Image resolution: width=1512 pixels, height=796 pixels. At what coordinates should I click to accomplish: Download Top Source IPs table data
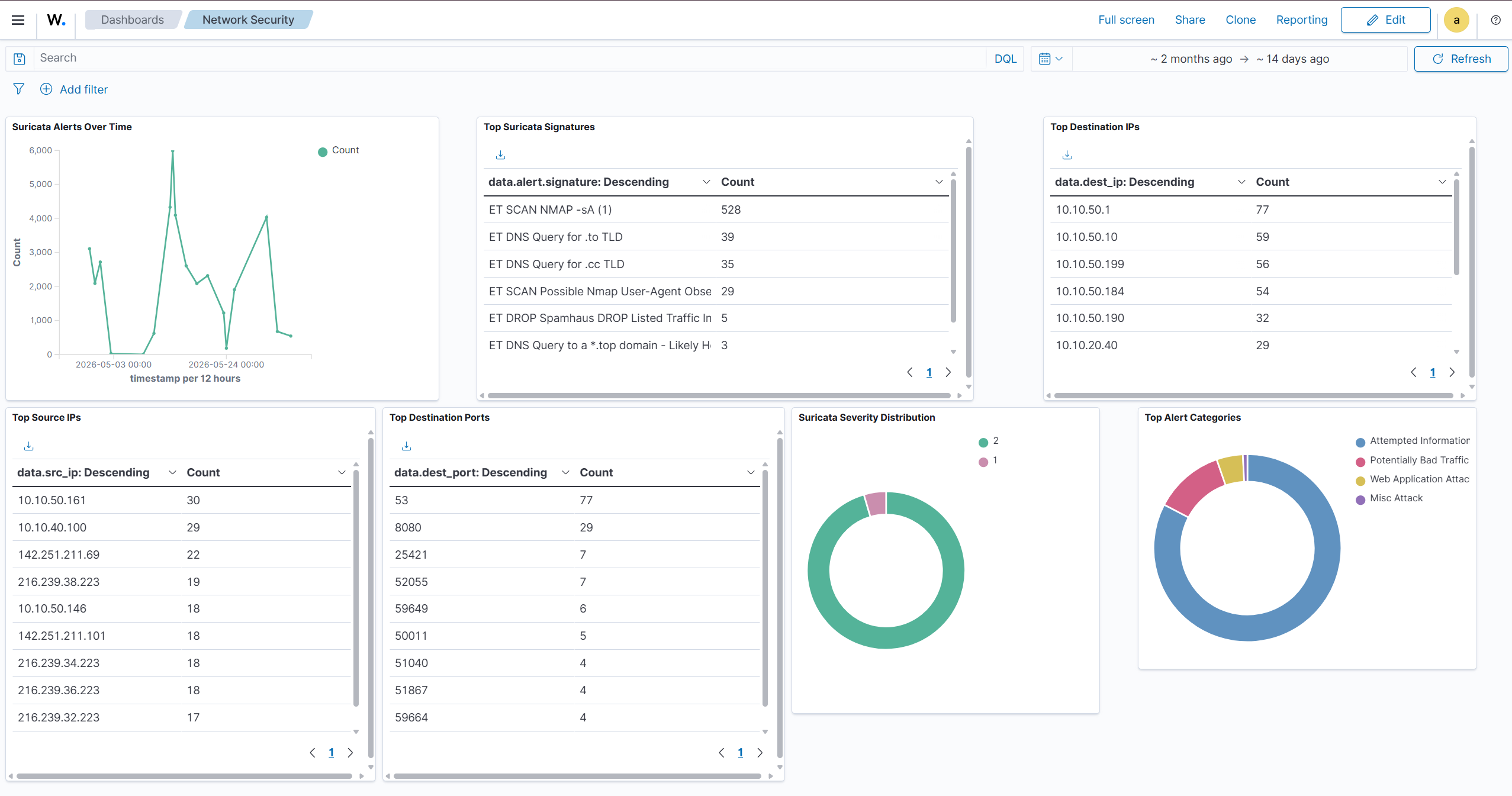pyautogui.click(x=28, y=446)
